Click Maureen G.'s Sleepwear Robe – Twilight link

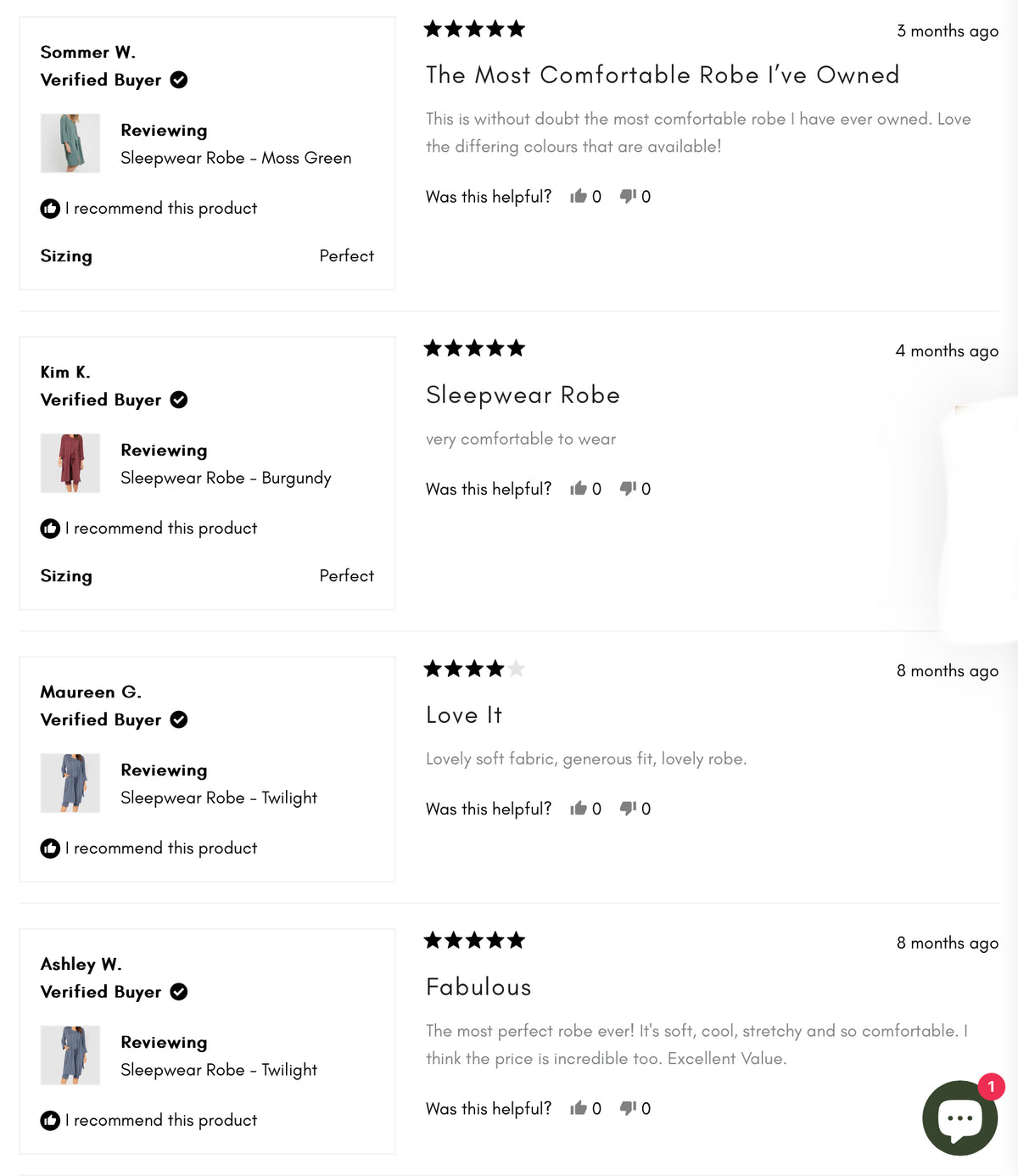(x=219, y=798)
